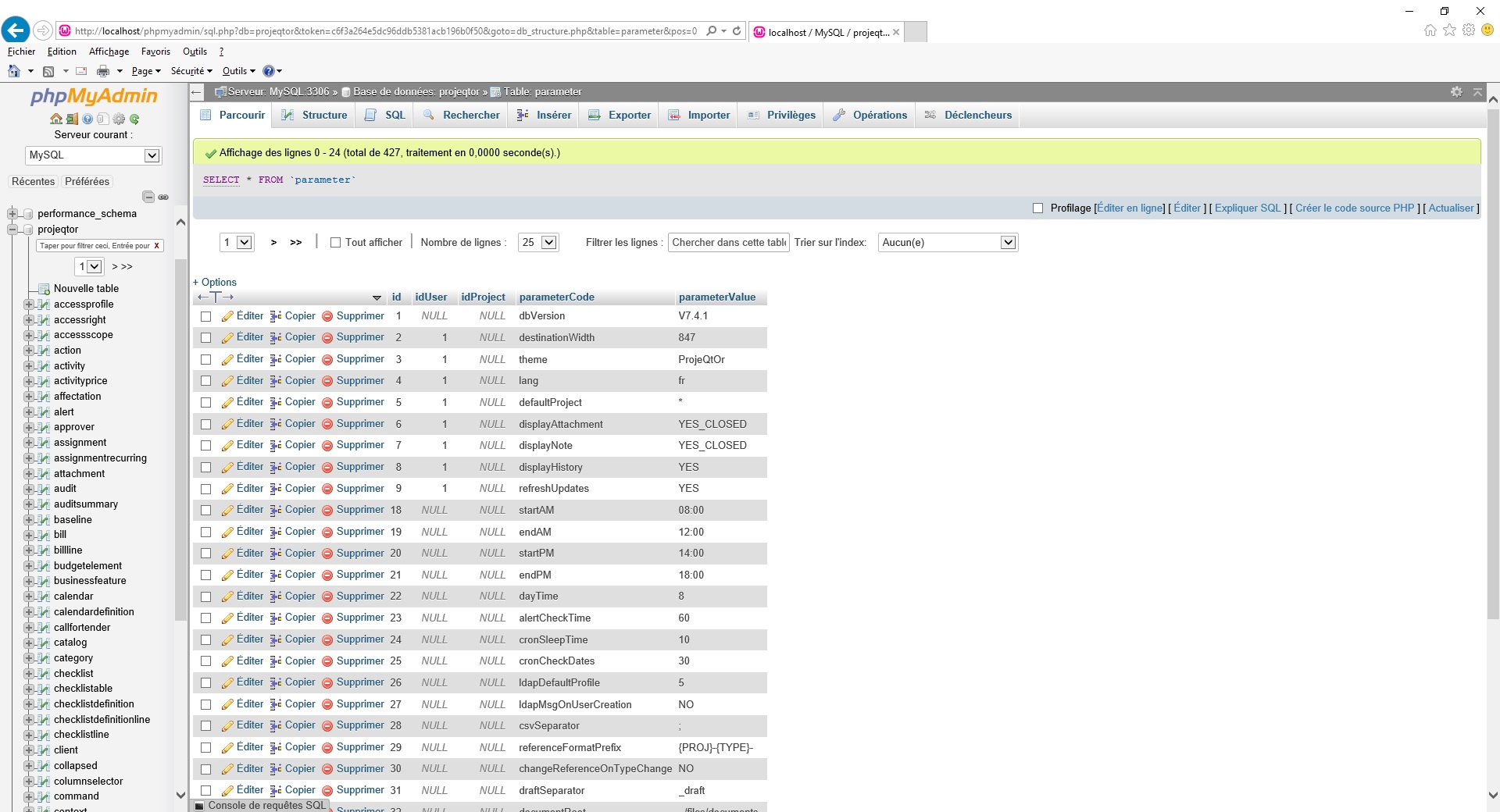Screen dimensions: 1500x812
Task: Tick the checkbox for the destinationWidth row
Action: [x=206, y=338]
